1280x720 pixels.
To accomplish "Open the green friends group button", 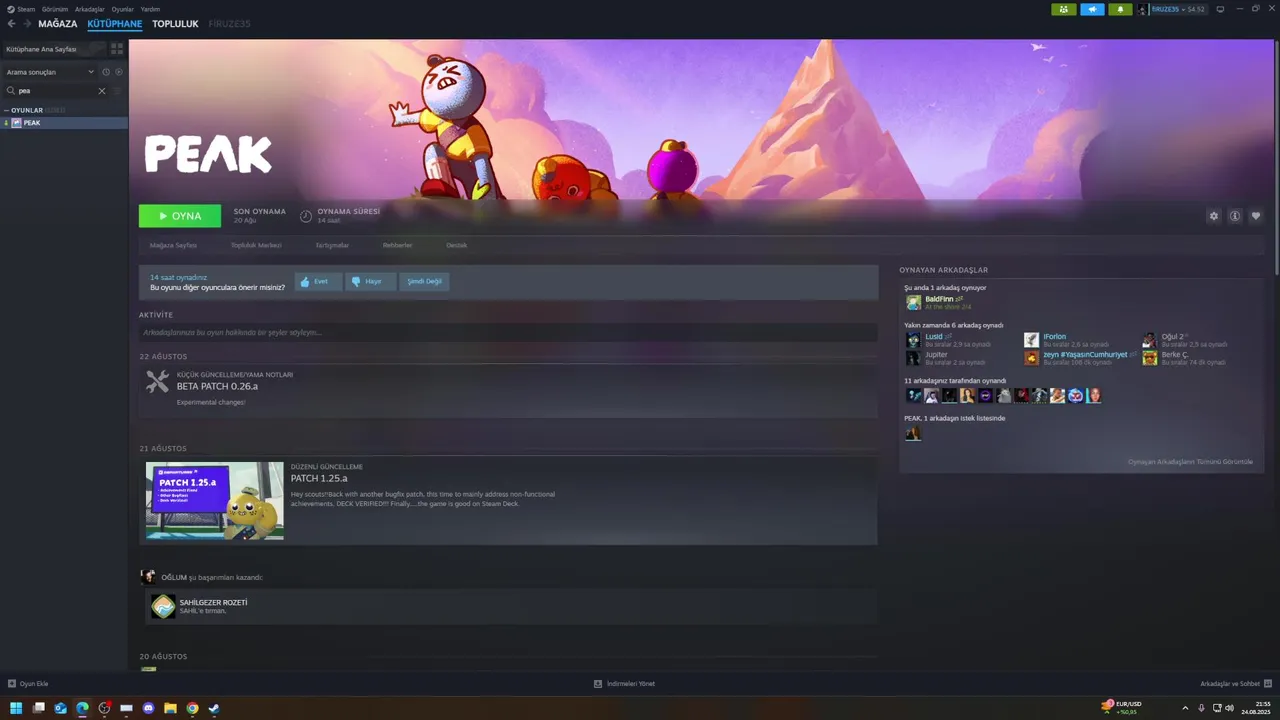I will coord(1064,9).
